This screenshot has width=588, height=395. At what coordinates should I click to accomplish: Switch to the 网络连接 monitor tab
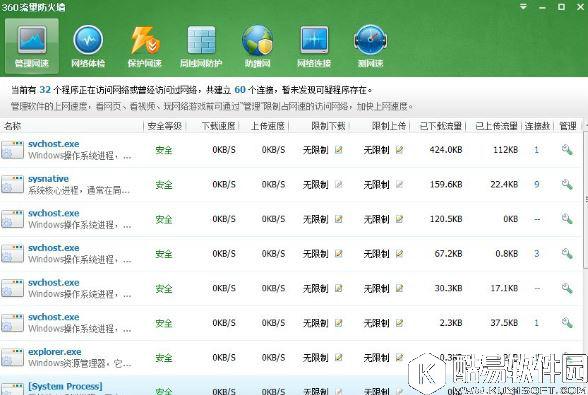[314, 47]
